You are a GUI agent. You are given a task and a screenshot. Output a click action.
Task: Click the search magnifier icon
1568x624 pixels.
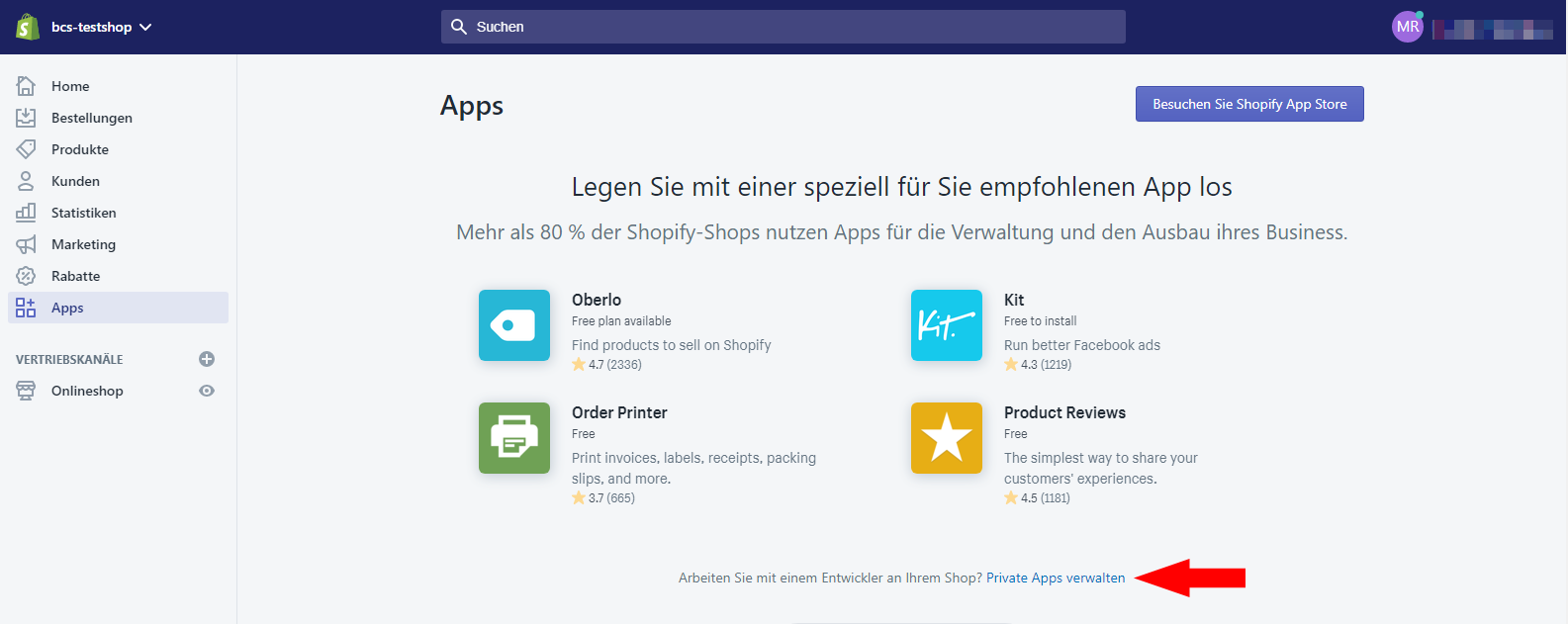tap(458, 27)
